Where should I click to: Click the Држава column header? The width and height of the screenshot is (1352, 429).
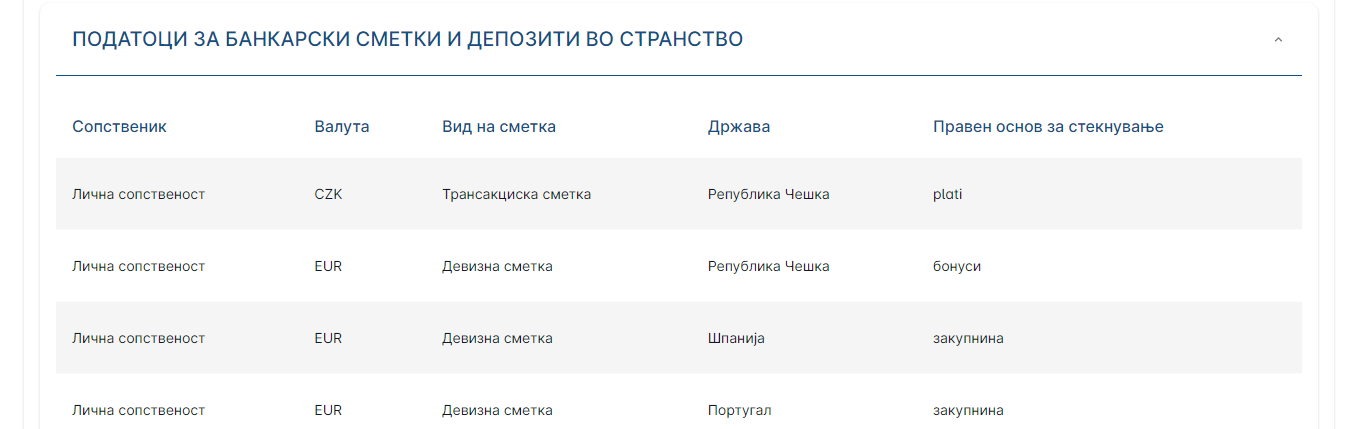[738, 127]
